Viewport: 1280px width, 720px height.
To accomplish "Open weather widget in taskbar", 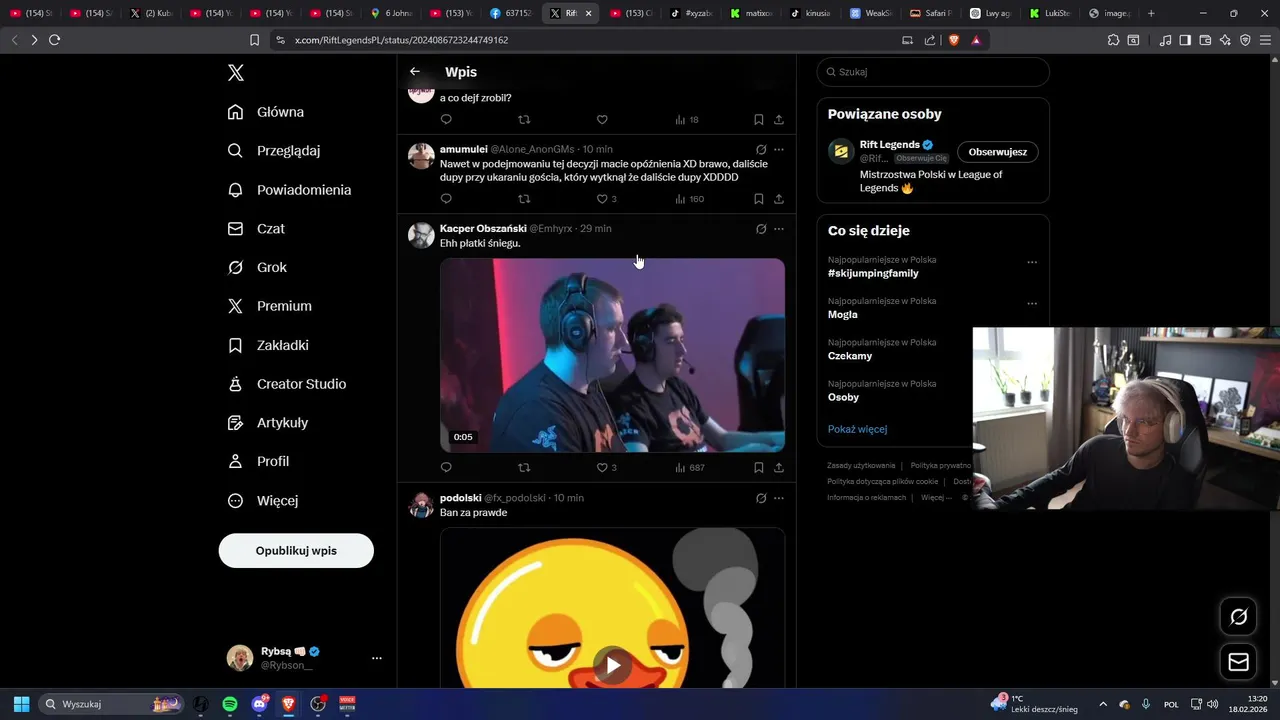I will 1034,704.
